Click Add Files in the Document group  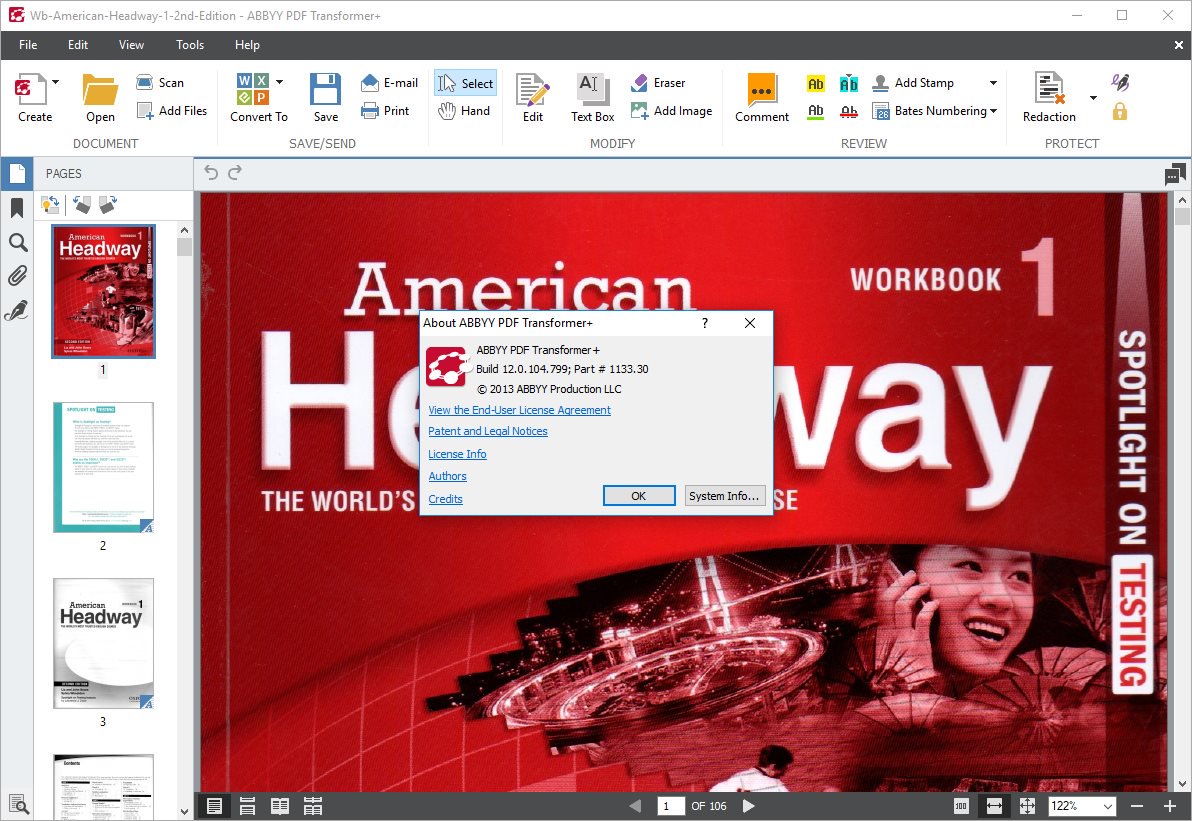(172, 111)
